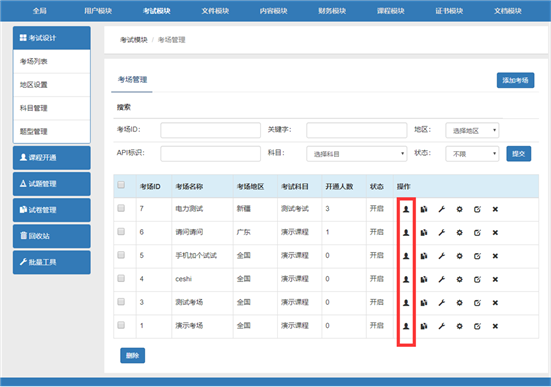Check the checkbox for 演示考场 row
Viewport: 551px width, 387px height.
(121, 325)
